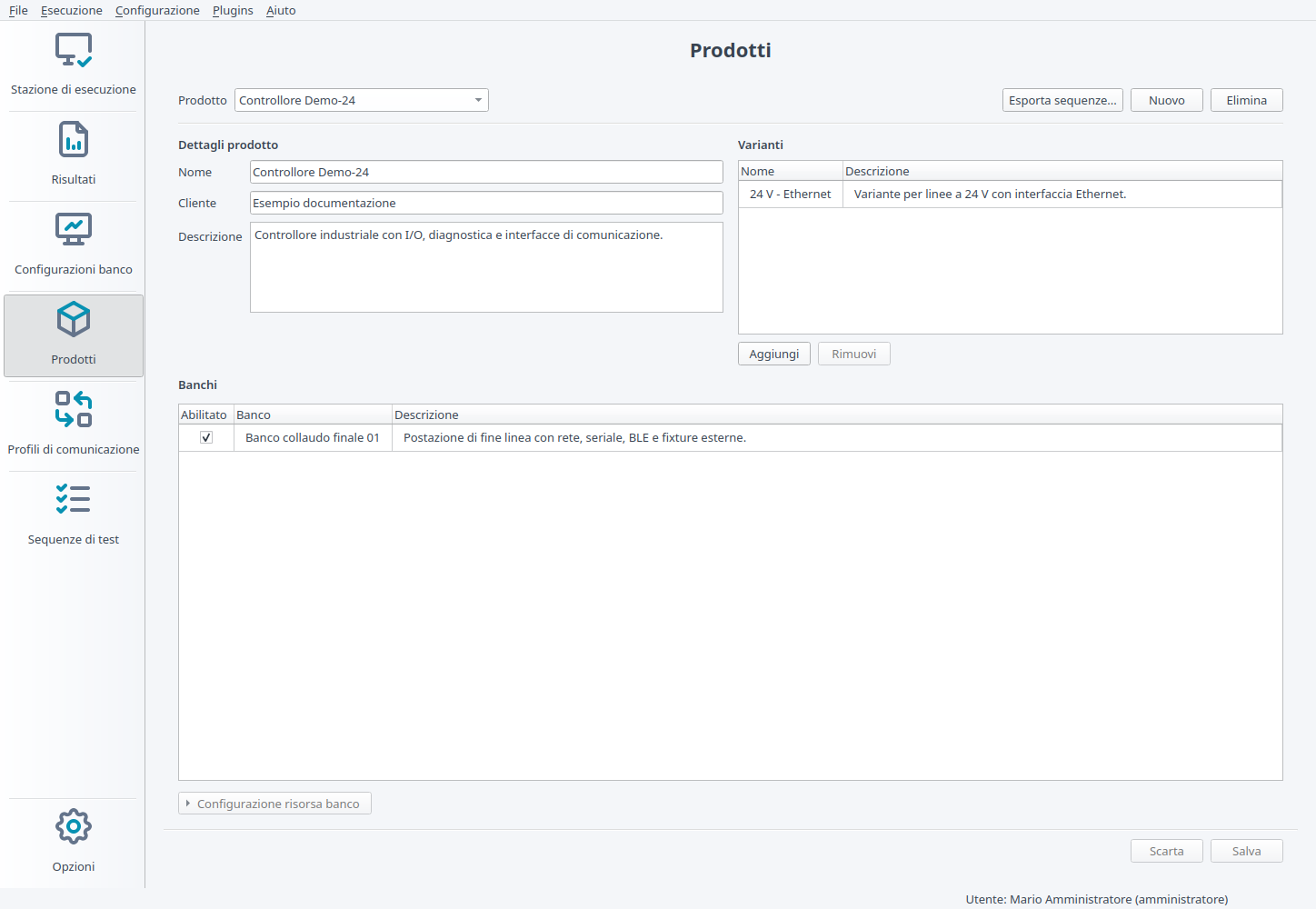Open the Opzioni gear icon
1316x909 pixels.
click(74, 826)
